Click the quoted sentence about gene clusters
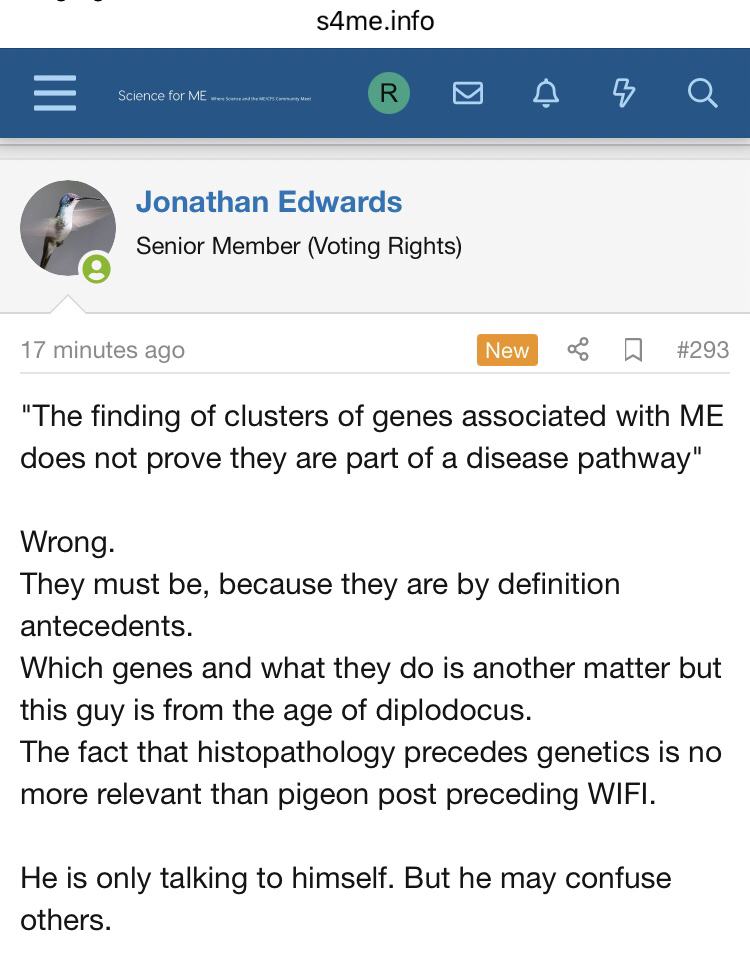750x953 pixels. 370,437
